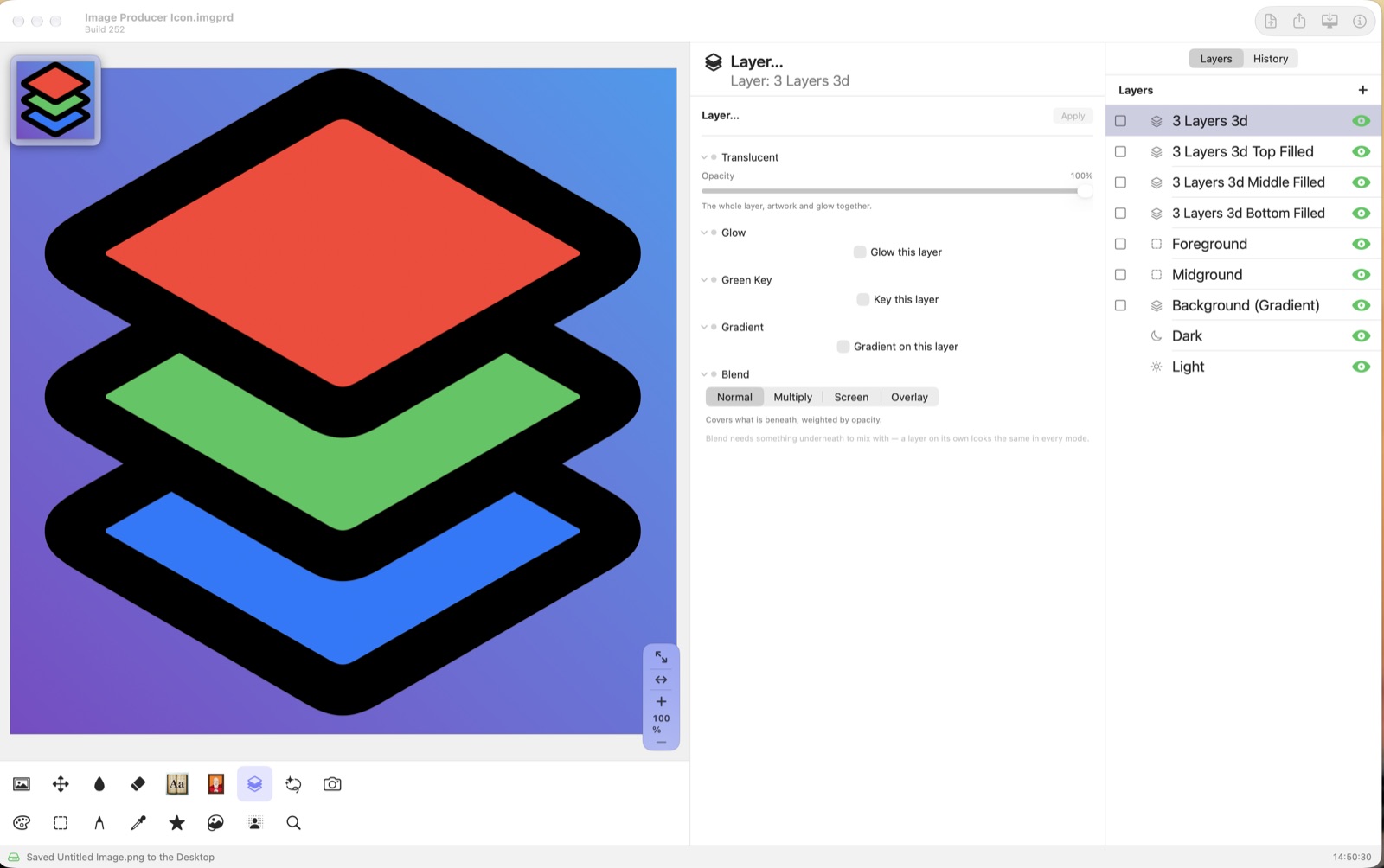The height and width of the screenshot is (868, 1384).
Task: Select the water drop tool
Action: pyautogui.click(x=99, y=784)
